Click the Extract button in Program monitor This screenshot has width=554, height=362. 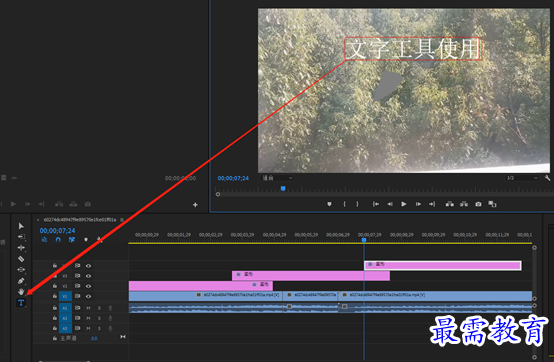pyautogui.click(x=464, y=204)
